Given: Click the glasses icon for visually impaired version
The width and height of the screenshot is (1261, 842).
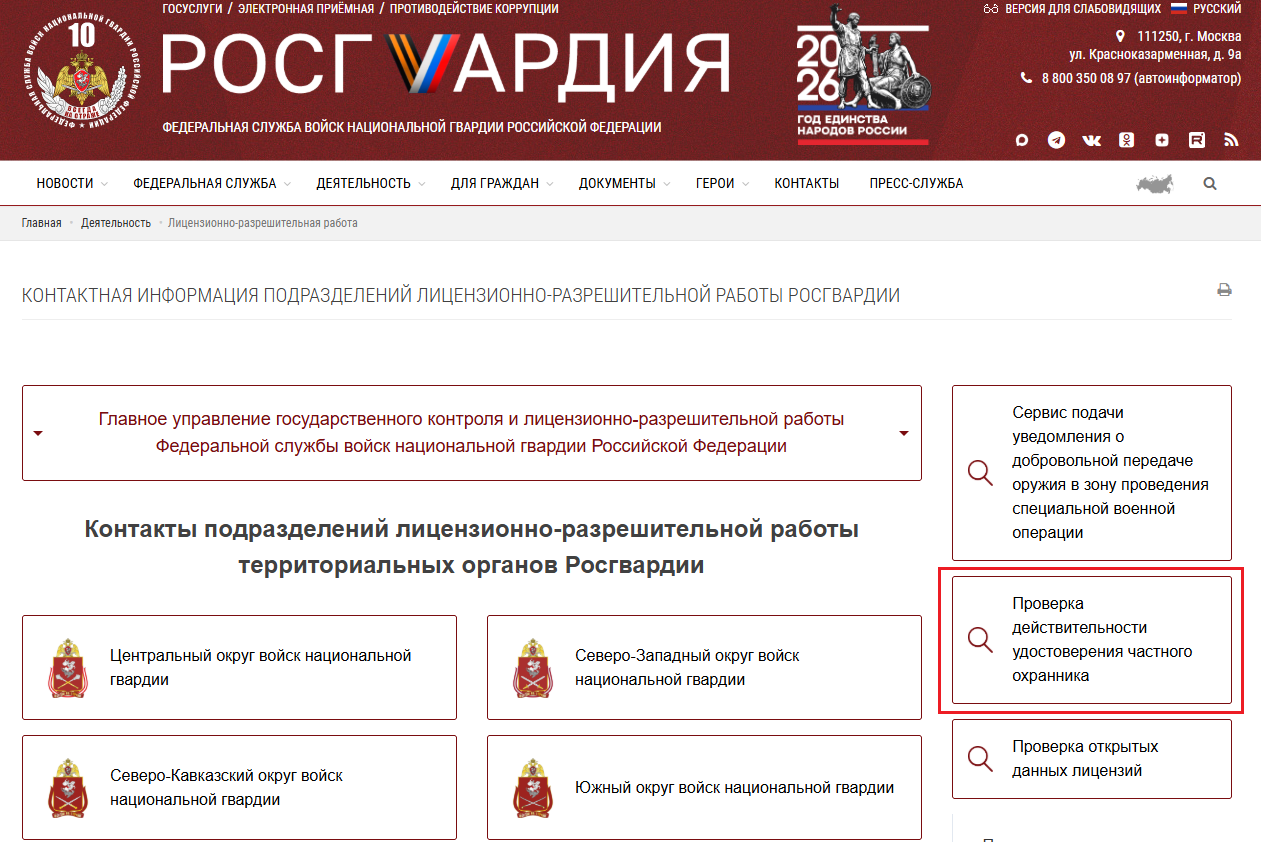Looking at the screenshot, I should point(992,9).
